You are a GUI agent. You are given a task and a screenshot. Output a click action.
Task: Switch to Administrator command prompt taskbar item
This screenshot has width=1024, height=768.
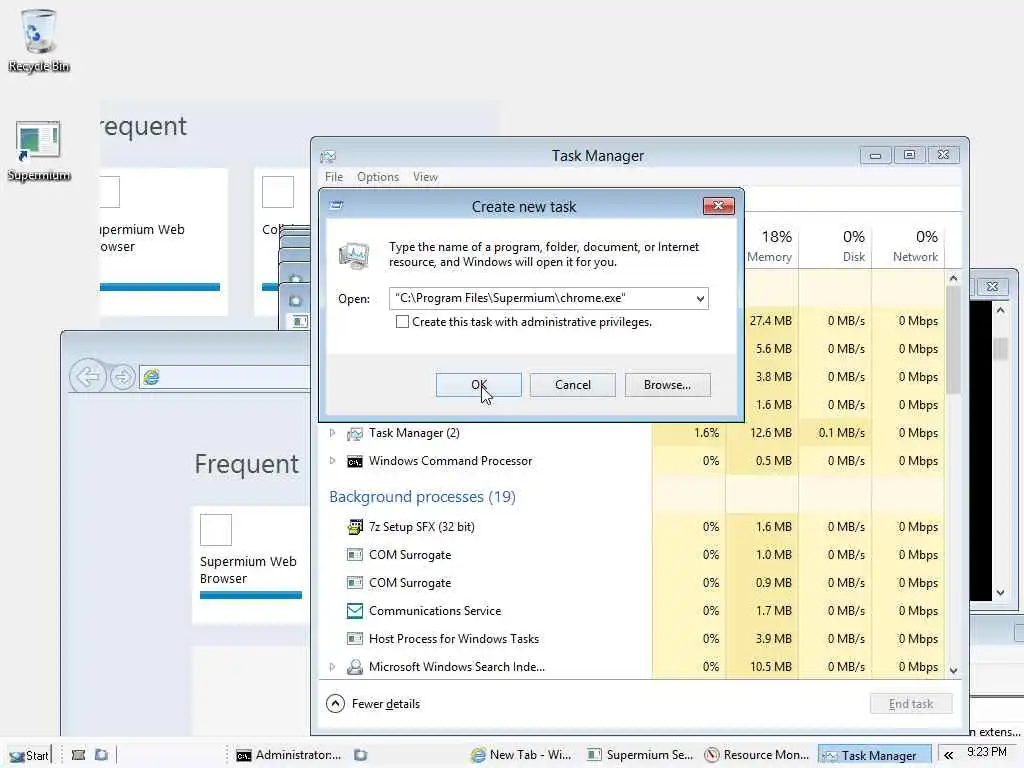coord(289,755)
